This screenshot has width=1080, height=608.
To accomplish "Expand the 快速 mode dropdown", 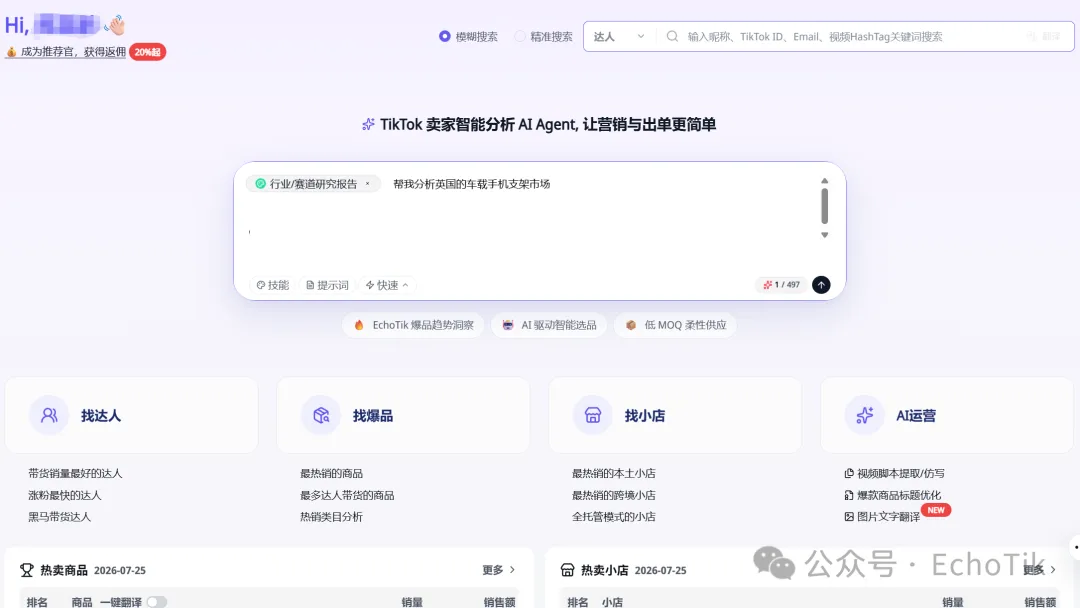I will tap(387, 285).
